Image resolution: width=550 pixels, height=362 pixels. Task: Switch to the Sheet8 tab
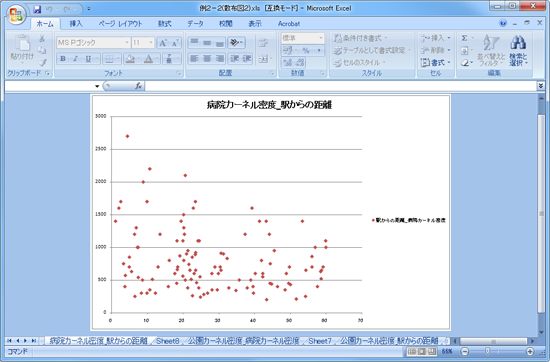167,341
